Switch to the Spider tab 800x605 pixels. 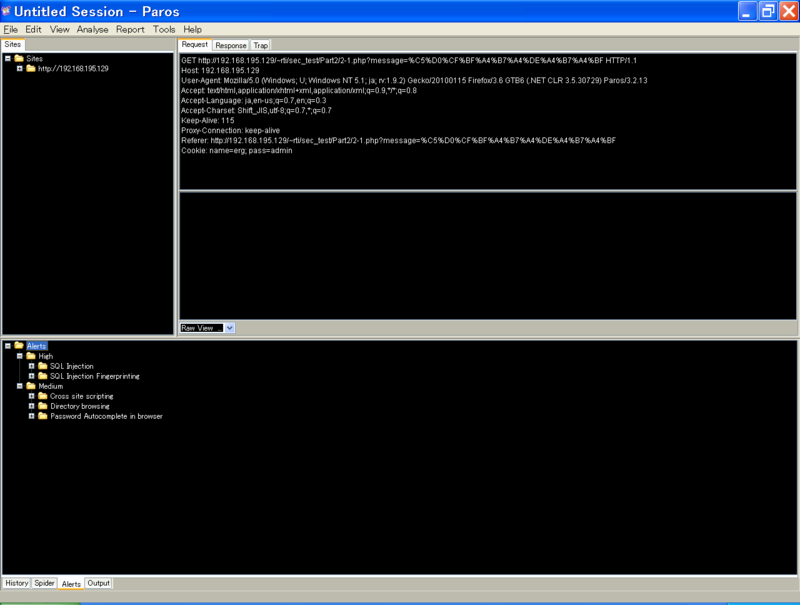click(x=44, y=583)
